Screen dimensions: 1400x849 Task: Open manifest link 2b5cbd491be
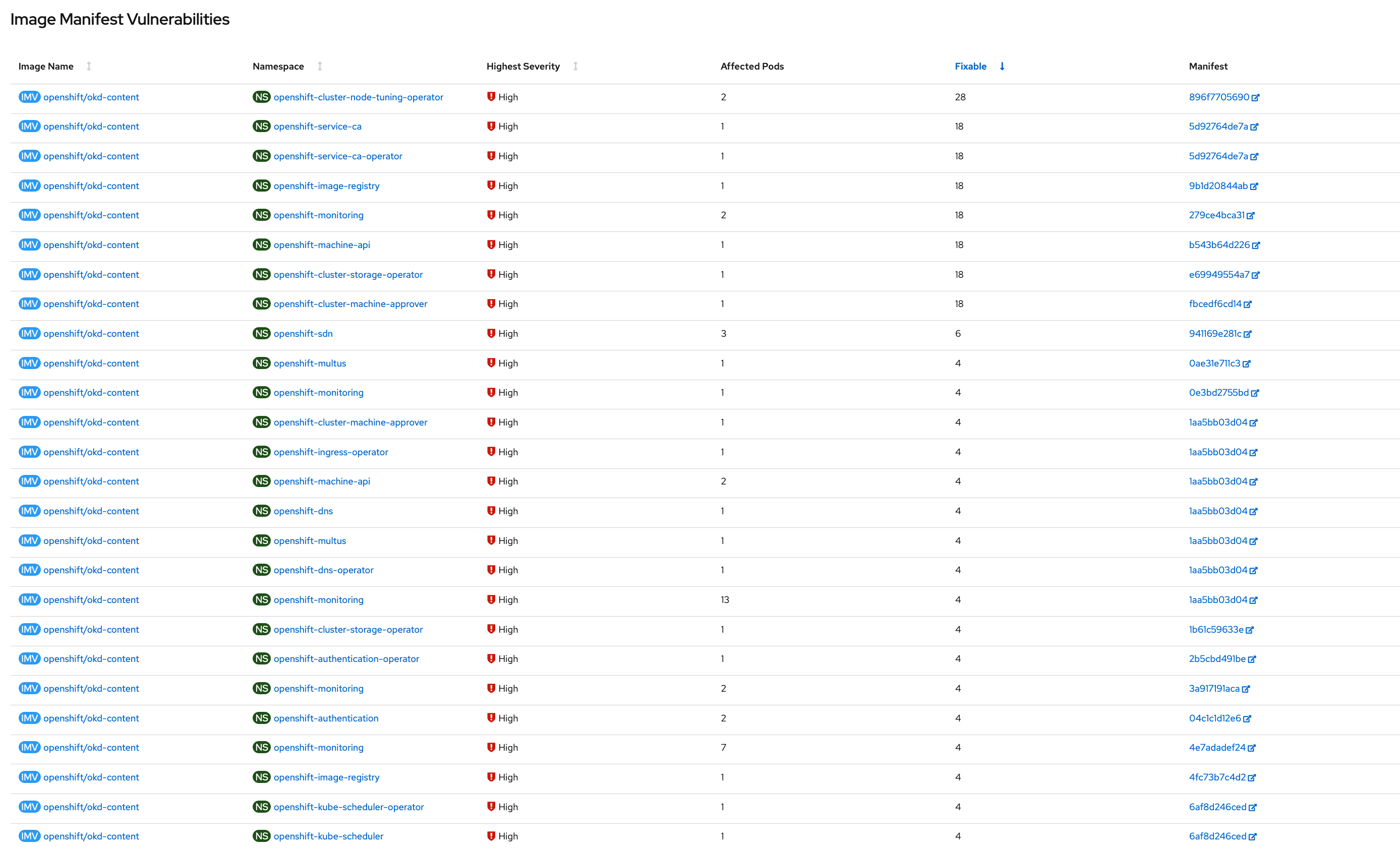coord(1217,659)
